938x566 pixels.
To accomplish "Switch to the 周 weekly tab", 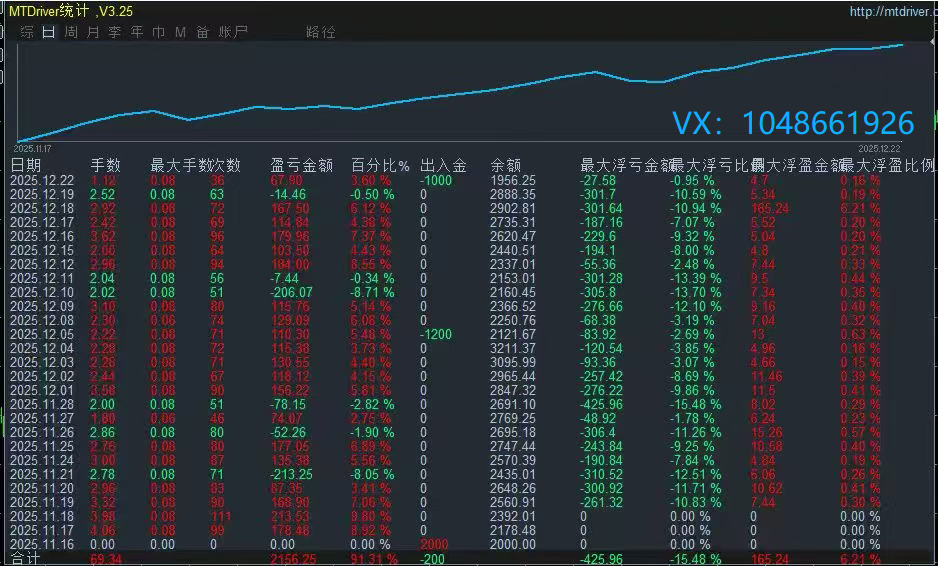I will (x=71, y=32).
